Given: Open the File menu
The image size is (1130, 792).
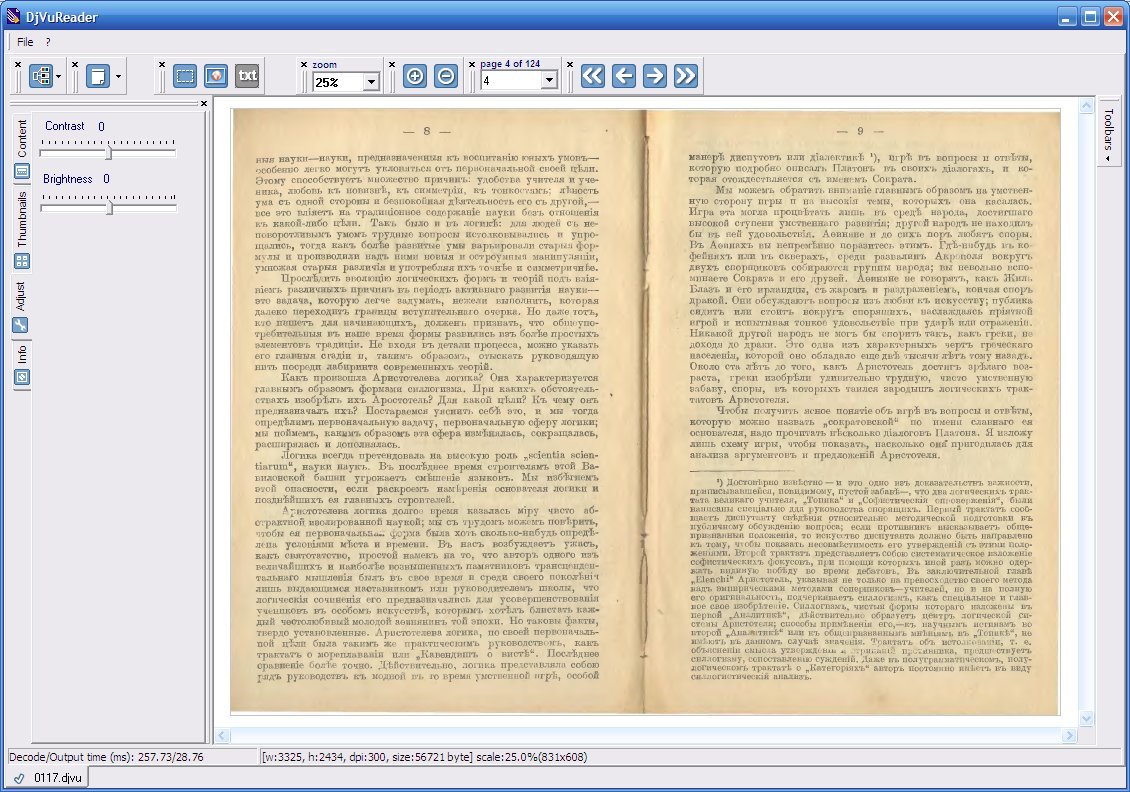Looking at the screenshot, I should click(x=25, y=42).
